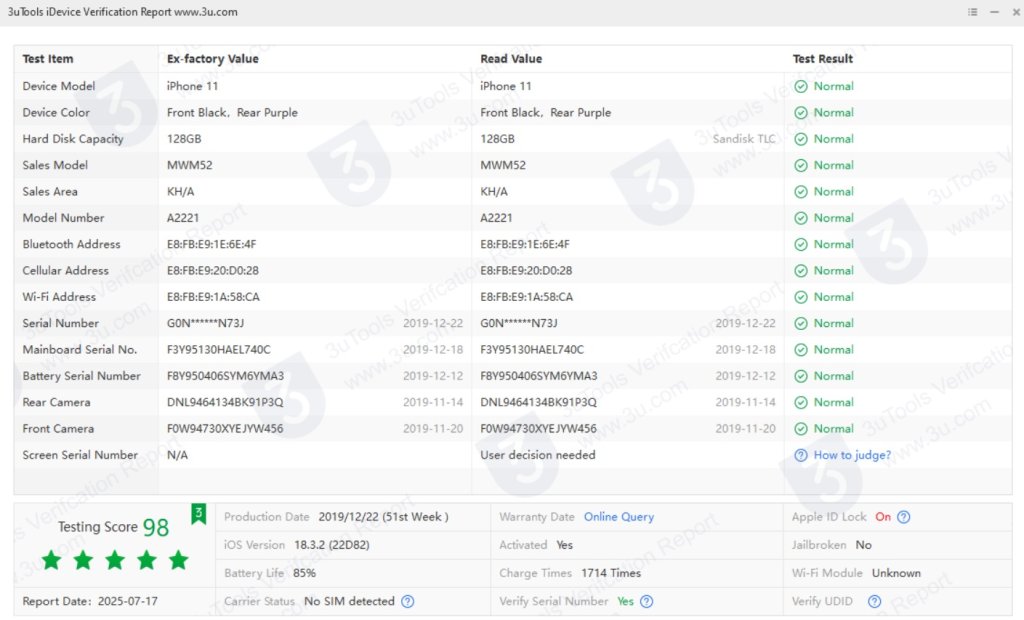The image size is (1024, 620).
Task: Select the Hard Disk Capacity result check icon
Action: [801, 139]
